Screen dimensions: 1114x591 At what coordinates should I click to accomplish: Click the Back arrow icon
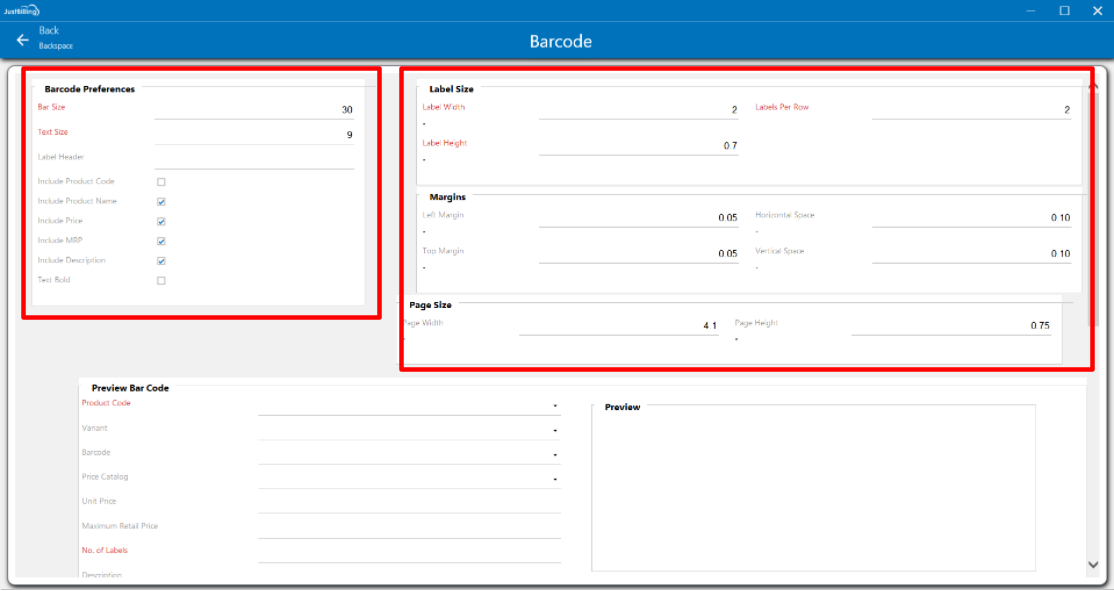(22, 40)
